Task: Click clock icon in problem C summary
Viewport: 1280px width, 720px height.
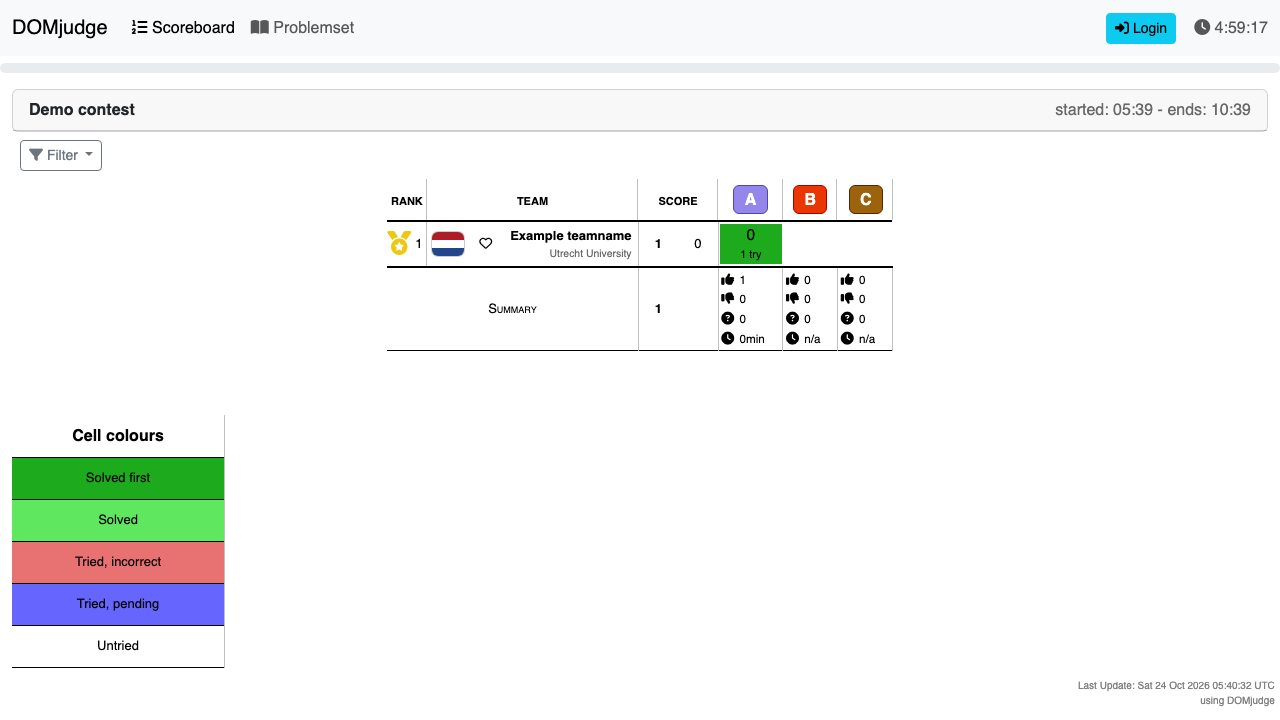Action: click(x=847, y=338)
